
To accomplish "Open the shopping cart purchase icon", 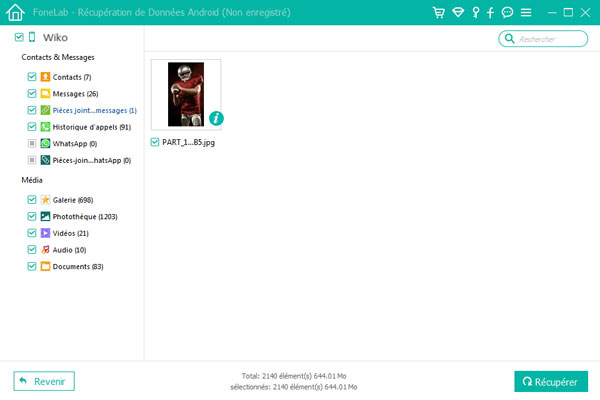I will [439, 13].
